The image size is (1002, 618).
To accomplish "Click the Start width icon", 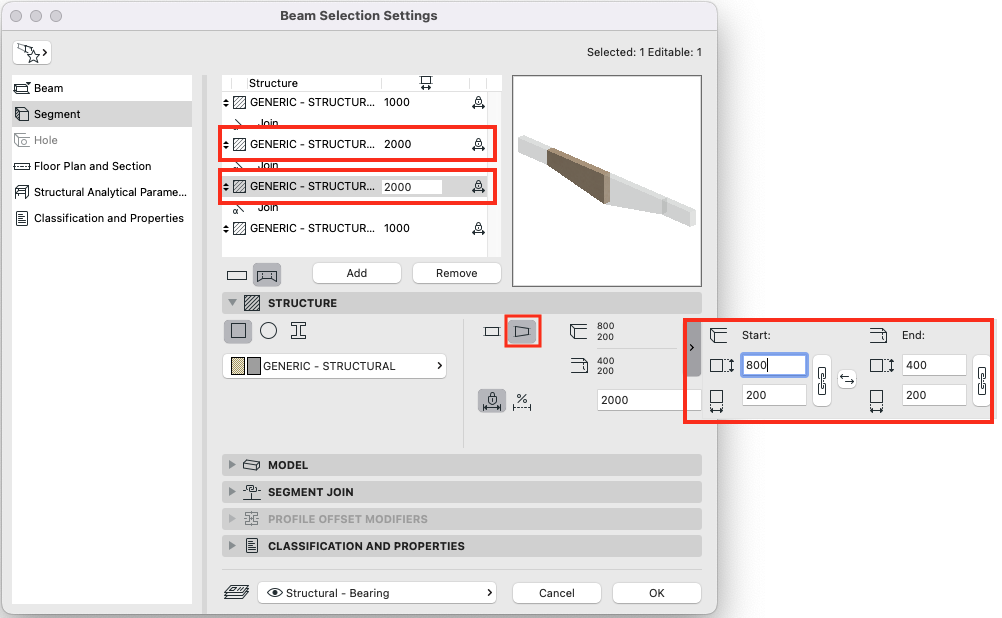I will 716,401.
